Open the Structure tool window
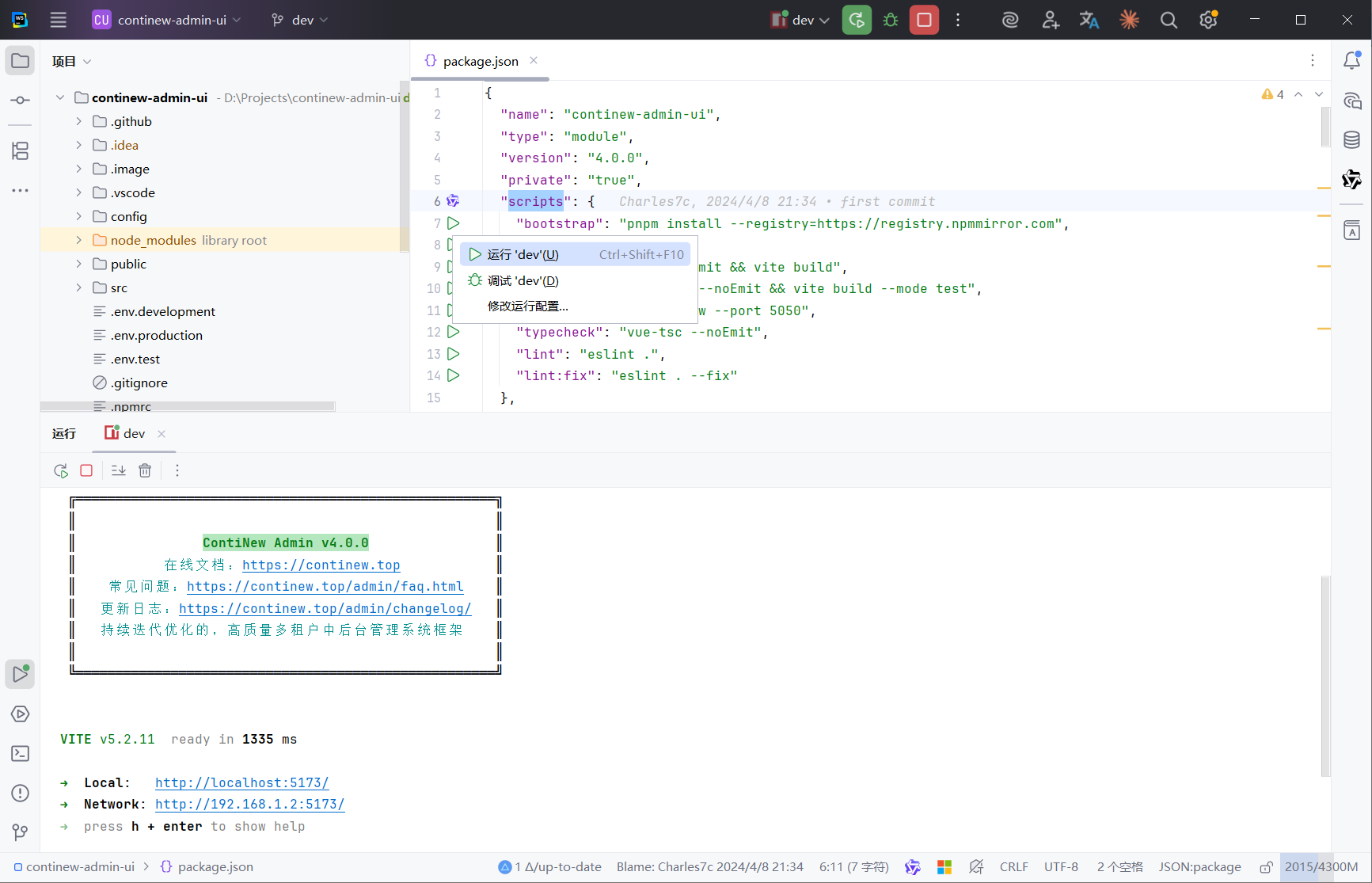 coord(20,150)
